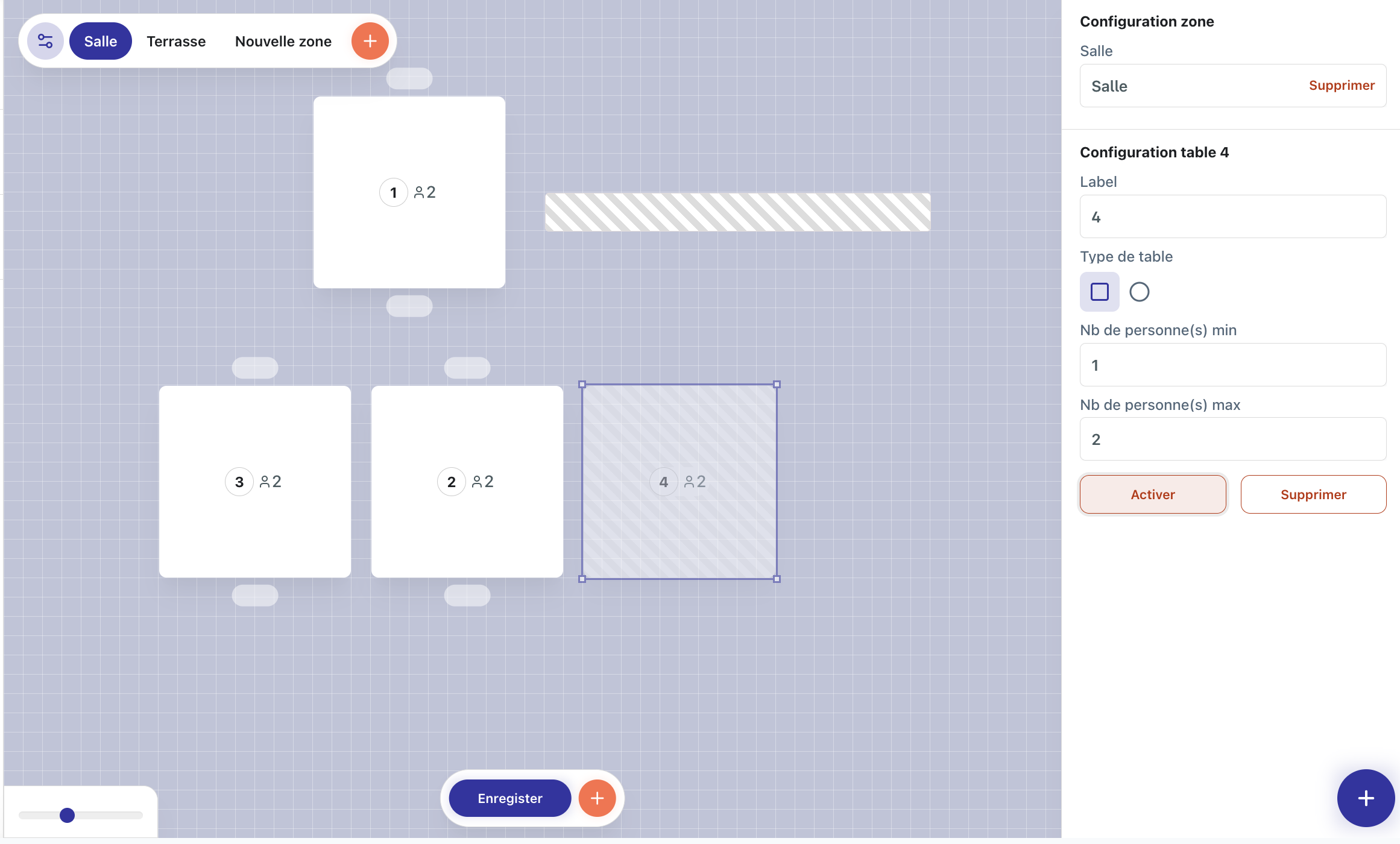Add a new zone with orange plus
This screenshot has width=1400, height=844.
pyautogui.click(x=370, y=41)
